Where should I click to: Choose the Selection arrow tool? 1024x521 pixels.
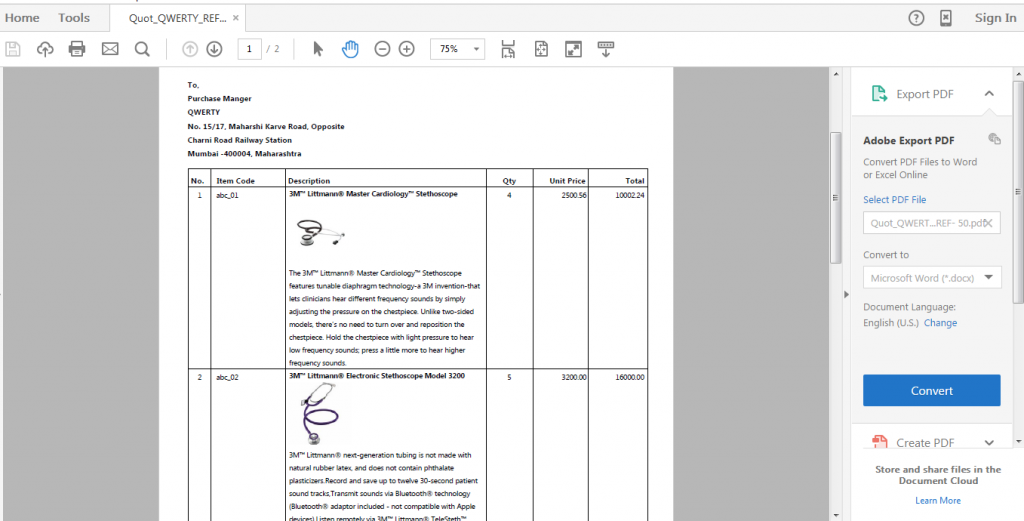[318, 49]
